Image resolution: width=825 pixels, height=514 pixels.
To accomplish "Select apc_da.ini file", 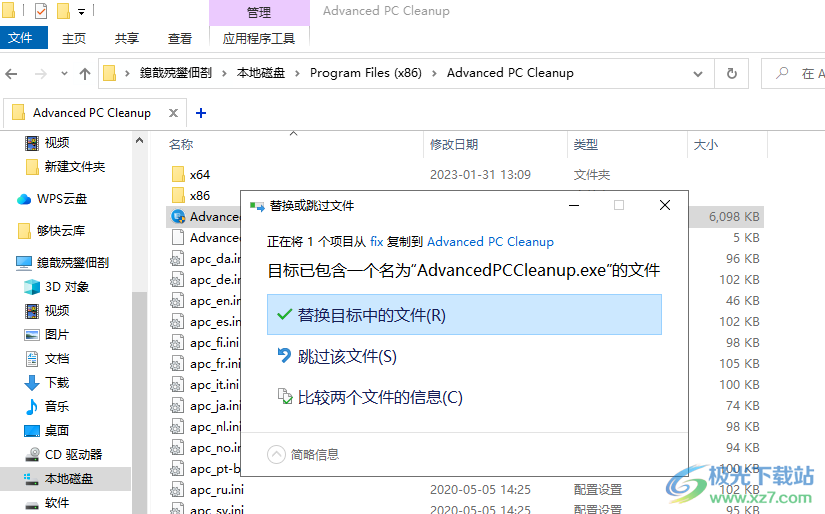I will click(215, 259).
